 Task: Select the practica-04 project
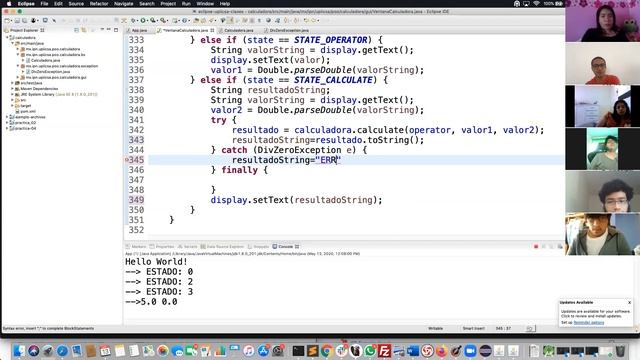[x=25, y=129]
